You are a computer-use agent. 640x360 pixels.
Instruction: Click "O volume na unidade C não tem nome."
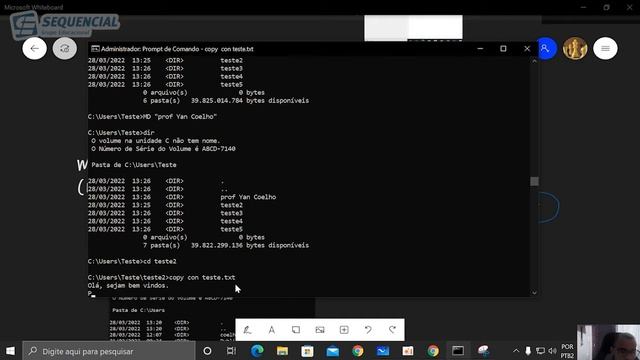tap(156, 141)
